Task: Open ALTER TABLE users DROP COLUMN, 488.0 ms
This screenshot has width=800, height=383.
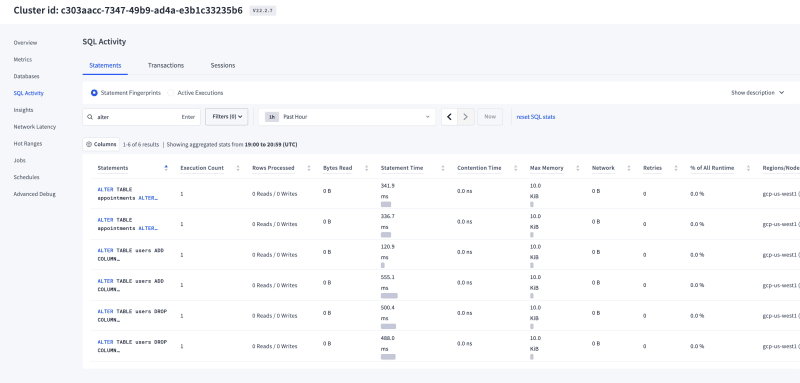Action: 132,346
